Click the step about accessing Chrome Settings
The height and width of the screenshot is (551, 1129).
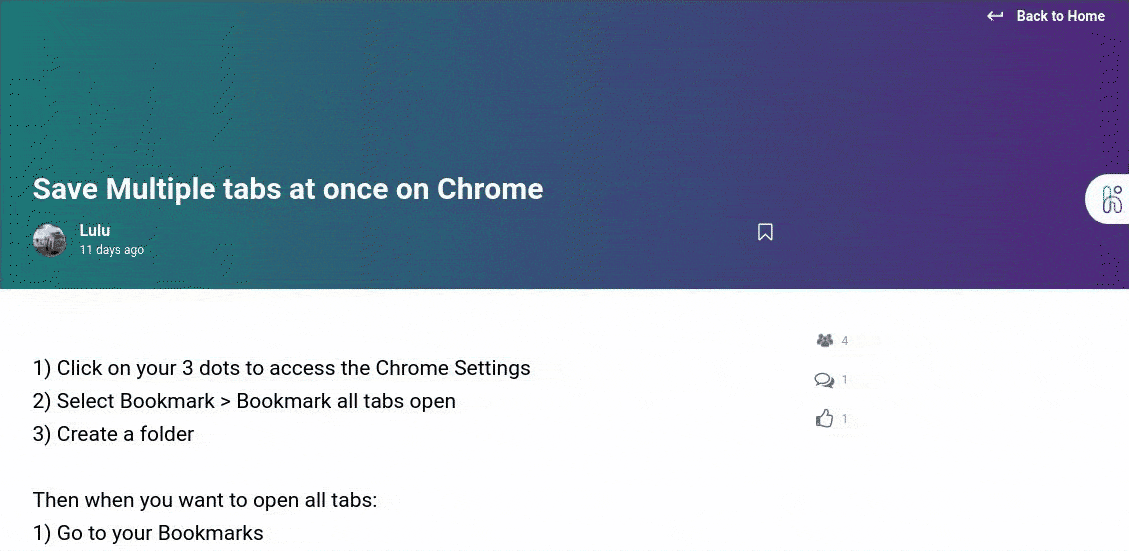click(282, 368)
